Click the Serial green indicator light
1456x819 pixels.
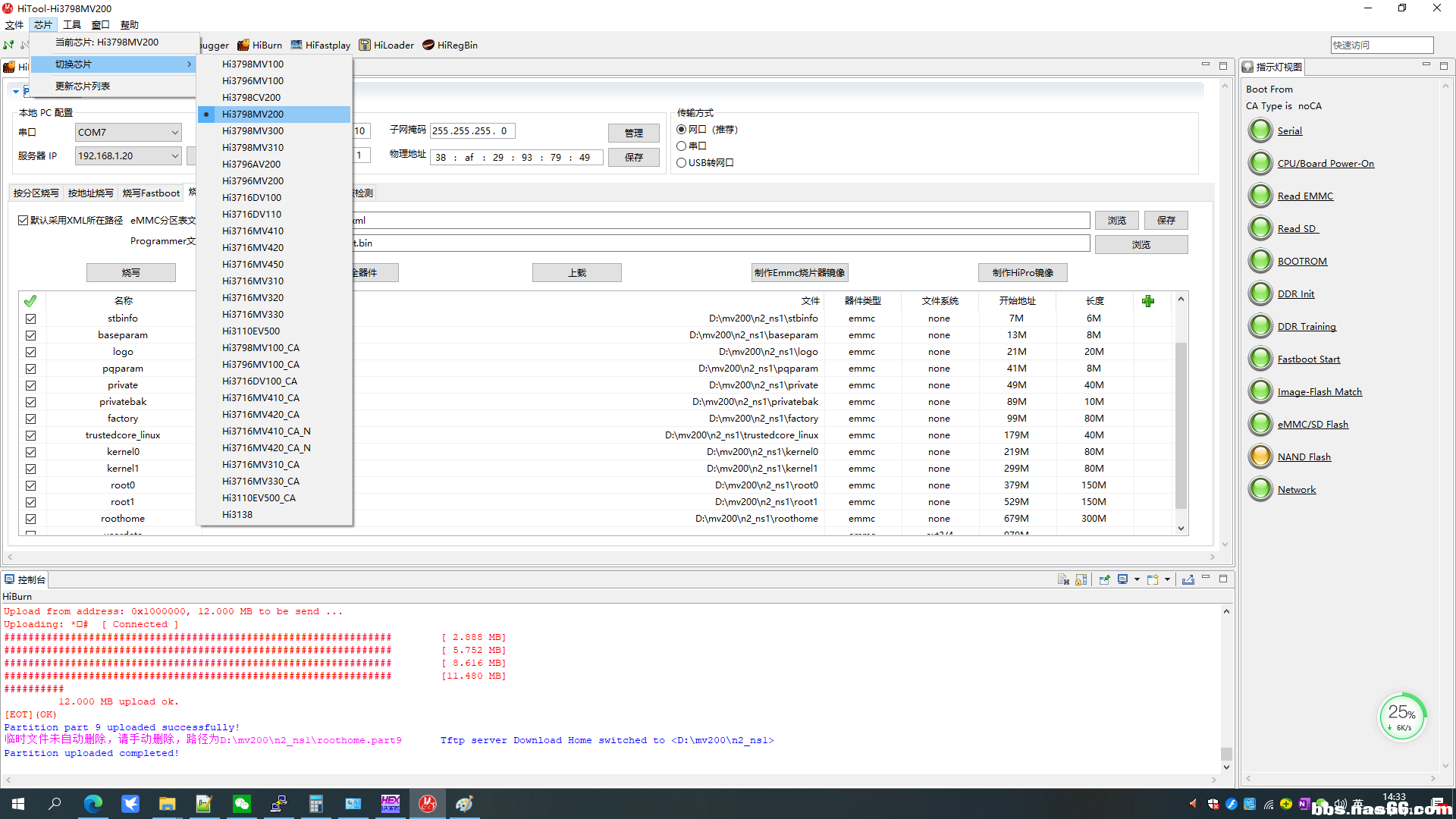(x=1260, y=130)
